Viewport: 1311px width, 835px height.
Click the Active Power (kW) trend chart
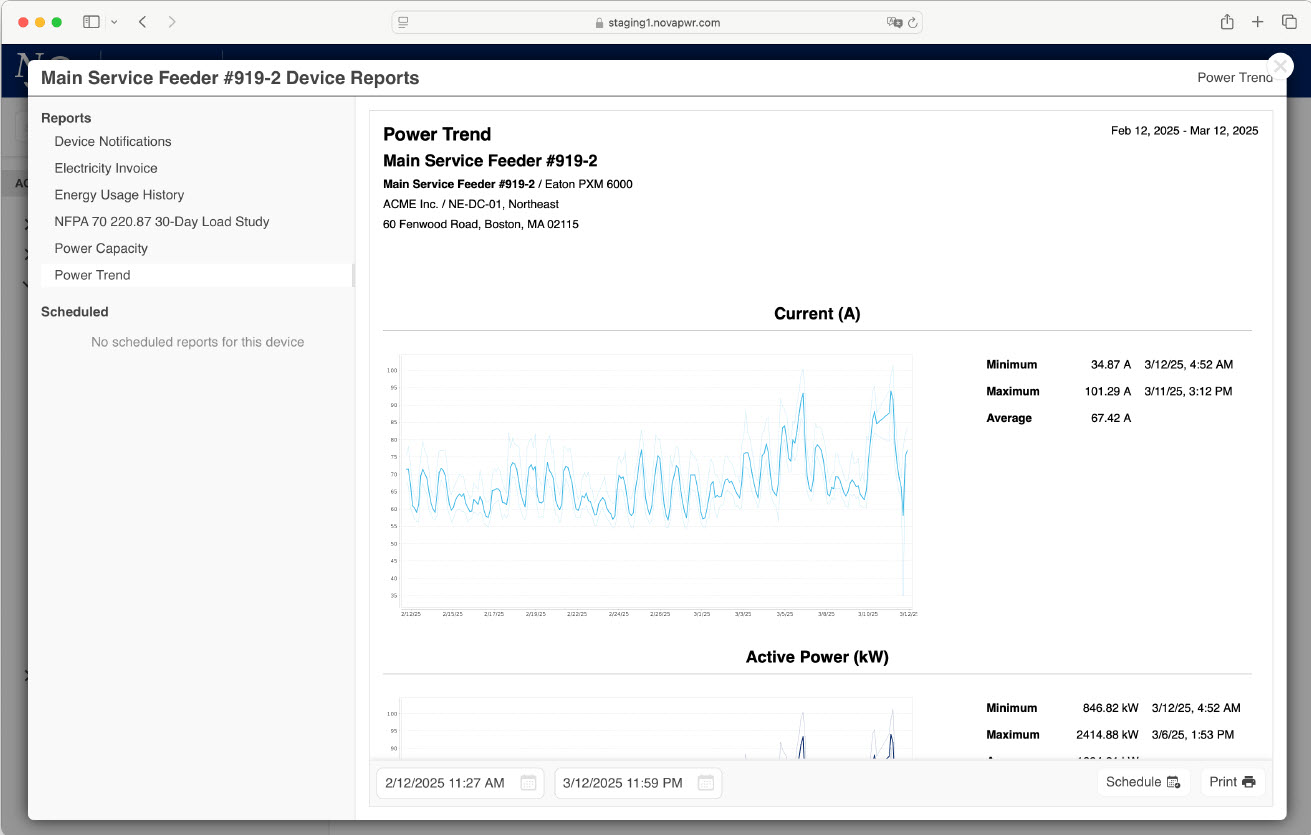650,728
